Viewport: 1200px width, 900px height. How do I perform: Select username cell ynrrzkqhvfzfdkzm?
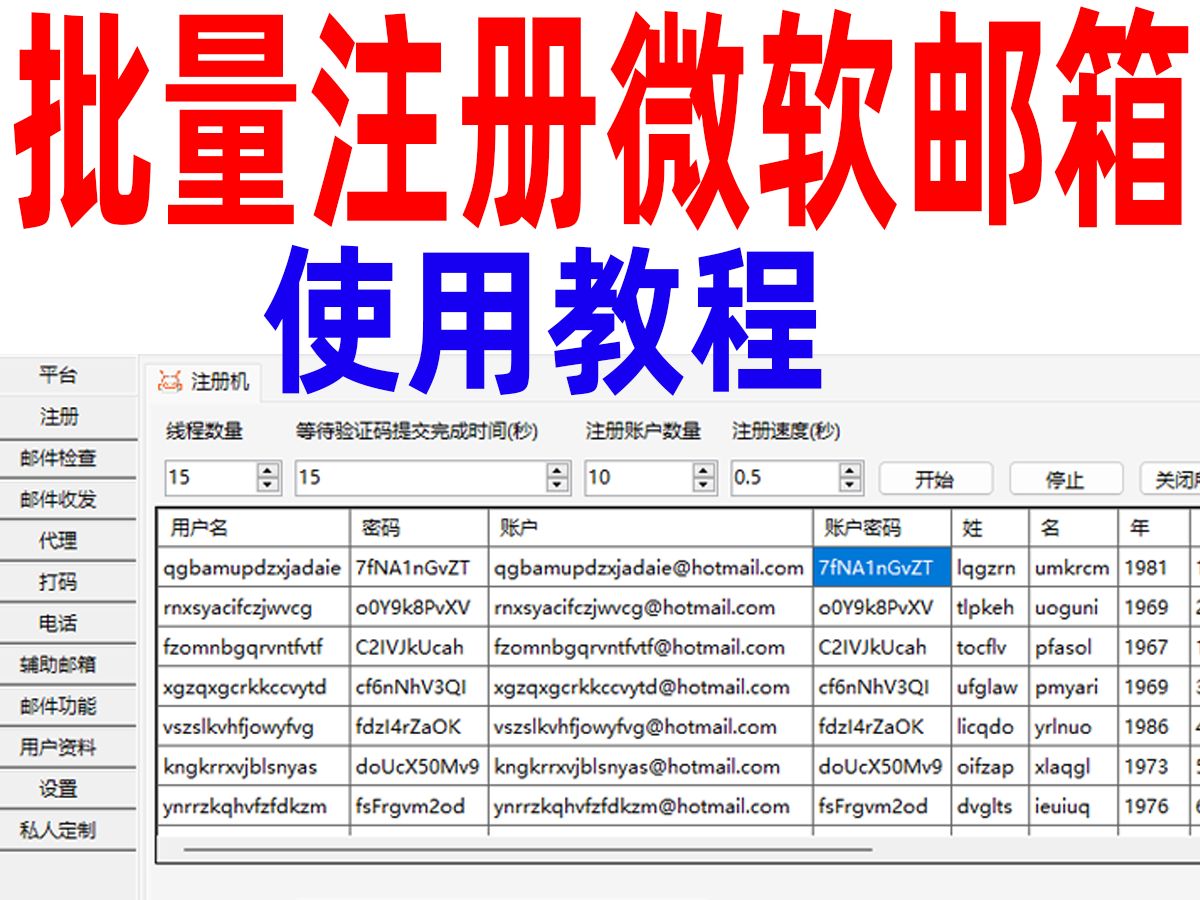(253, 806)
